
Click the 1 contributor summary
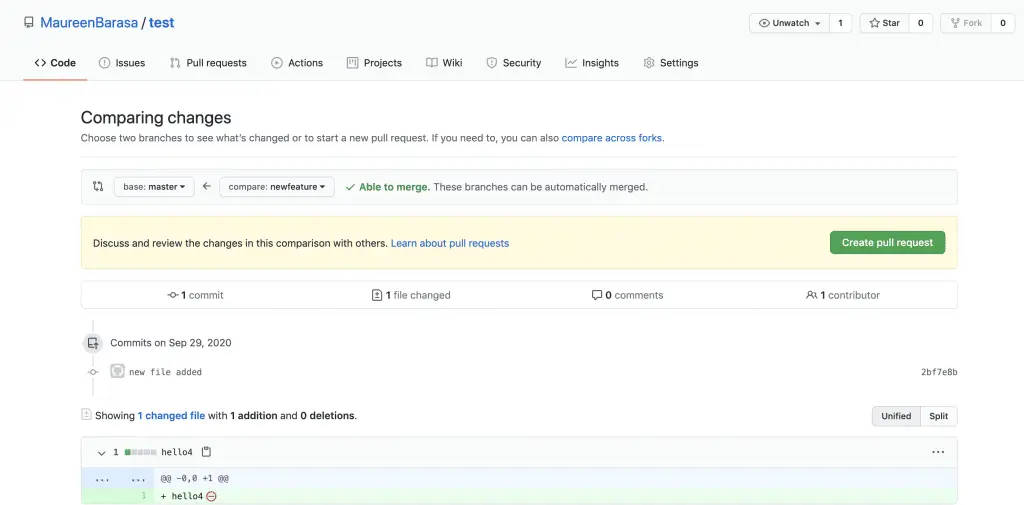click(x=843, y=295)
